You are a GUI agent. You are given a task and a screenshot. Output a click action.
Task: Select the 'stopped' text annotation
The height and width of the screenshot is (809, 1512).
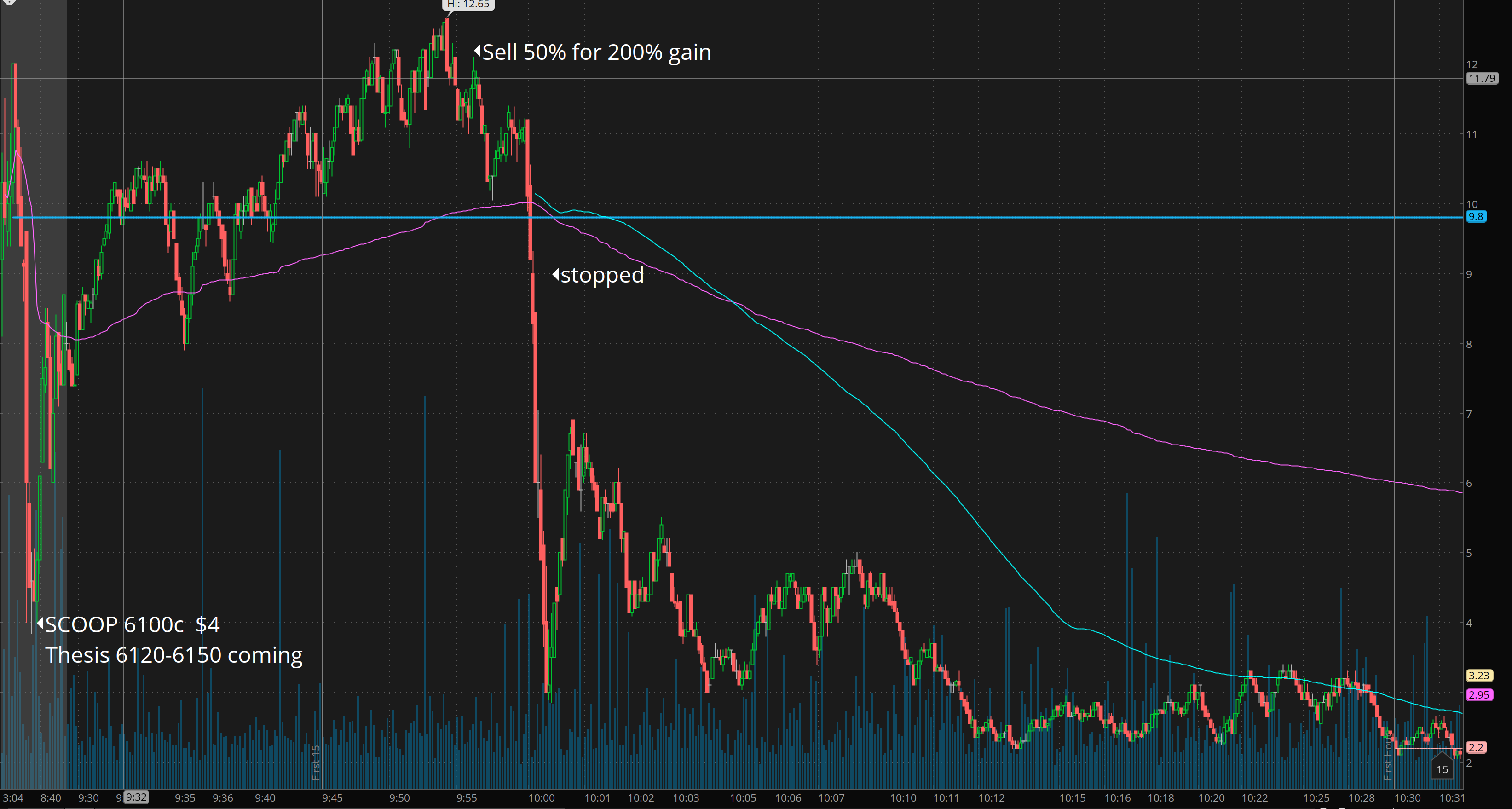(x=602, y=275)
